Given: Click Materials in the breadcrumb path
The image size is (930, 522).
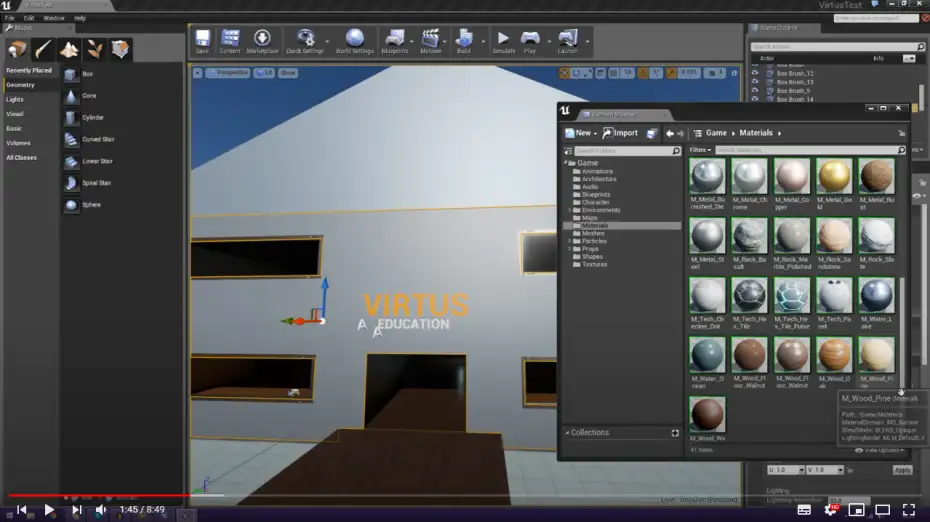Looking at the screenshot, I should coord(756,133).
